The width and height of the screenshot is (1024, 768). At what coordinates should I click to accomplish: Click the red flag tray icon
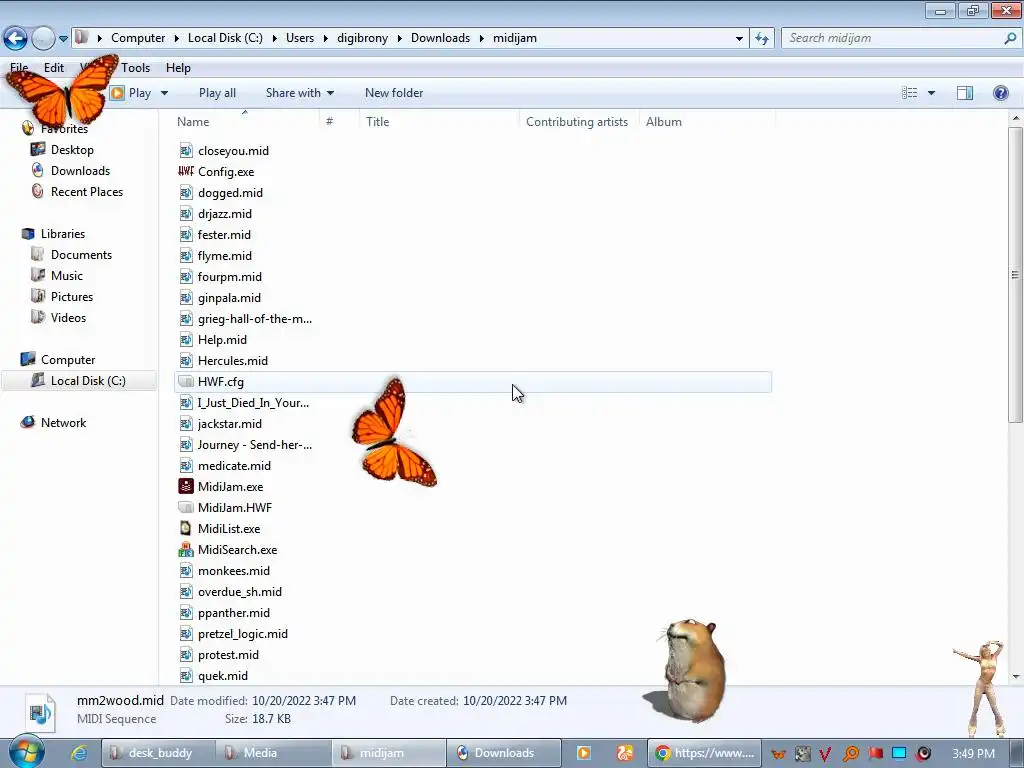[x=875, y=754]
